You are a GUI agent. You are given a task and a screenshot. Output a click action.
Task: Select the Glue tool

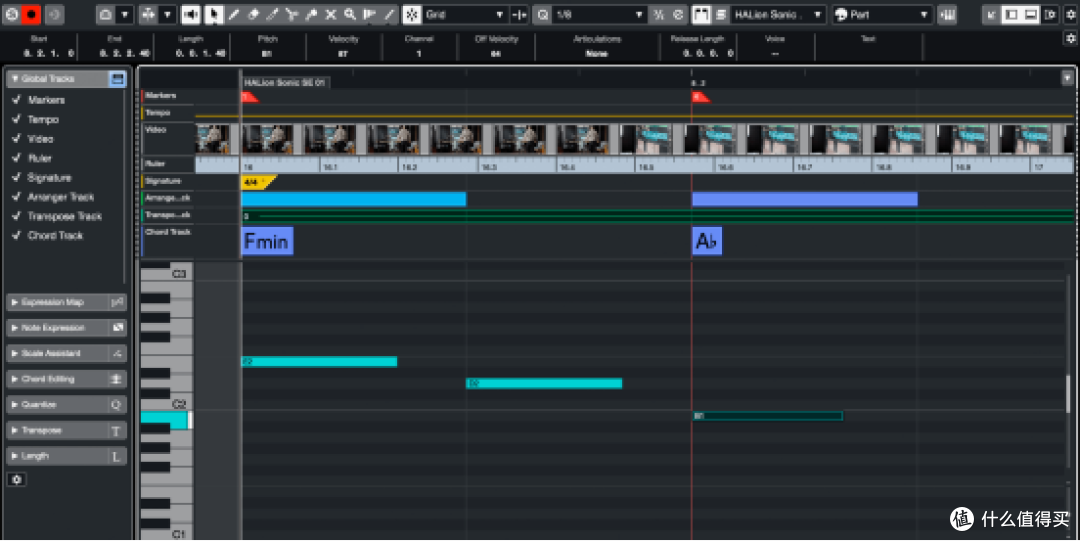[311, 14]
